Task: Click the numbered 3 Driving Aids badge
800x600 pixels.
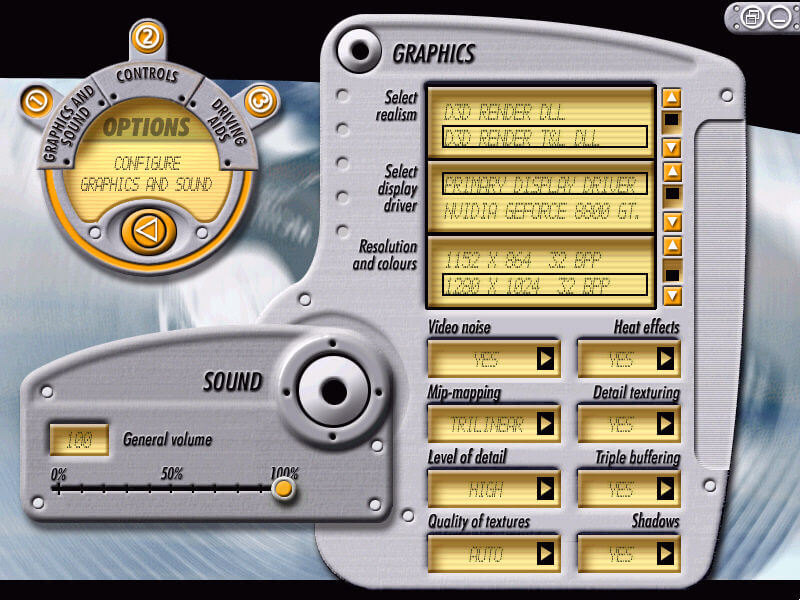Action: (x=260, y=101)
